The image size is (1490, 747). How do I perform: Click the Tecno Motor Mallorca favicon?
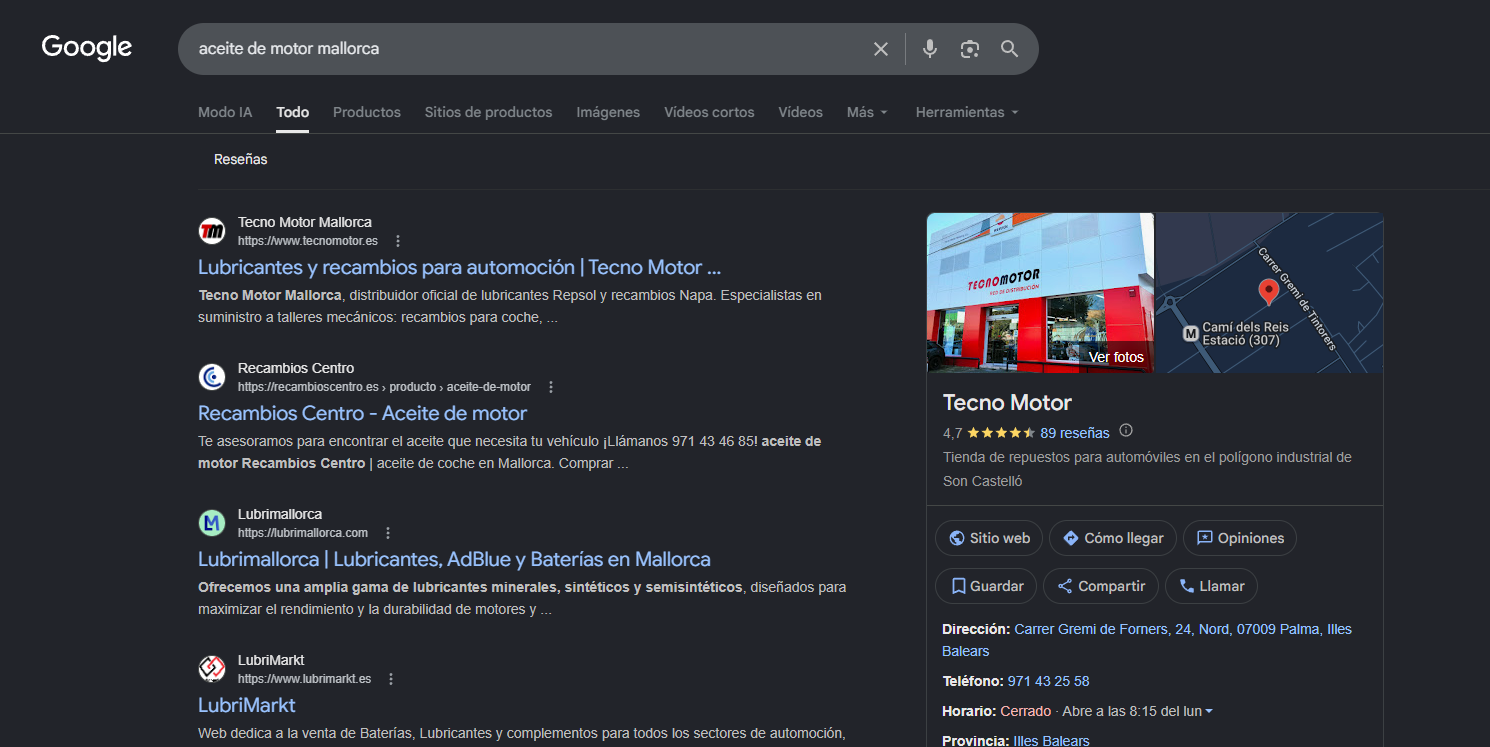click(x=212, y=231)
